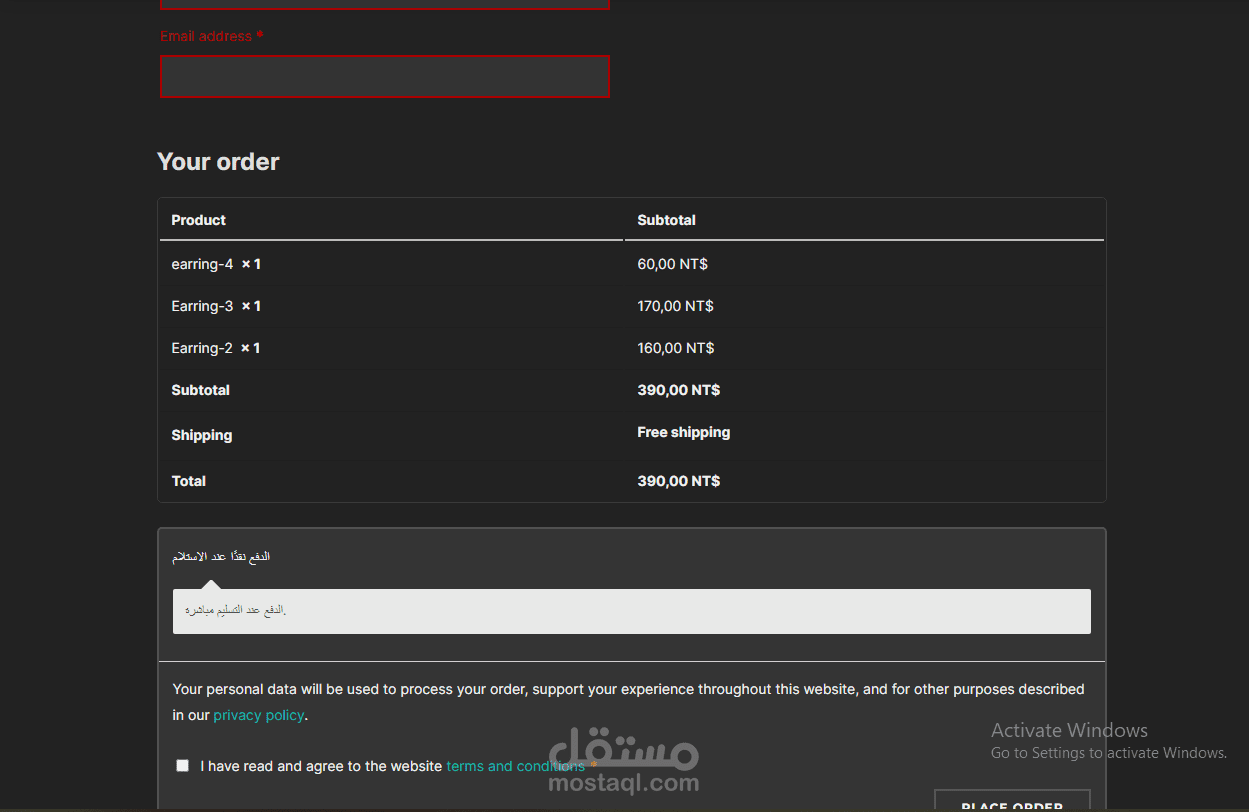The height and width of the screenshot is (812, 1249).
Task: Click the Product column header
Action: [x=198, y=220]
